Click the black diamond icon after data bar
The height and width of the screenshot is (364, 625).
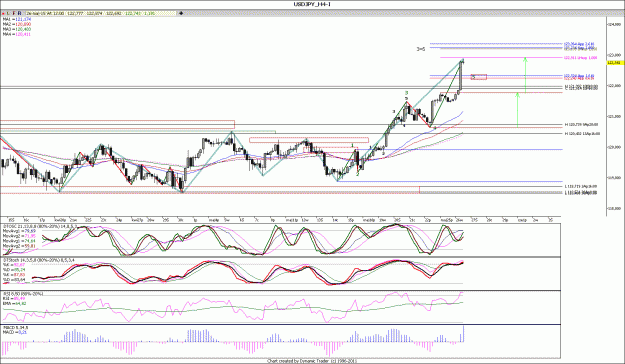coord(181,13)
